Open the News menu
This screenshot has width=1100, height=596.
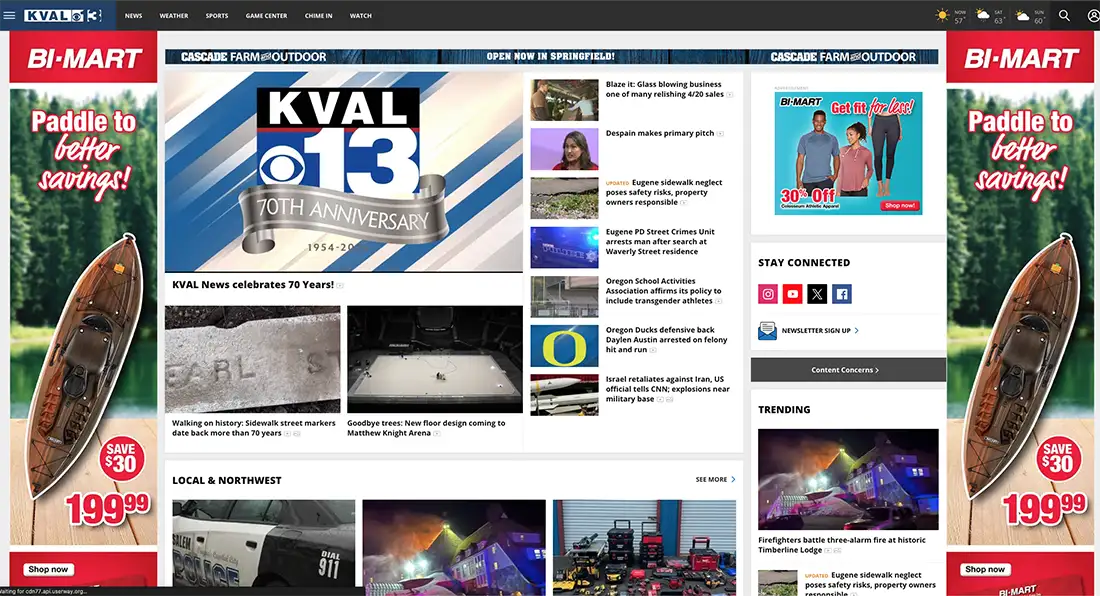point(133,15)
